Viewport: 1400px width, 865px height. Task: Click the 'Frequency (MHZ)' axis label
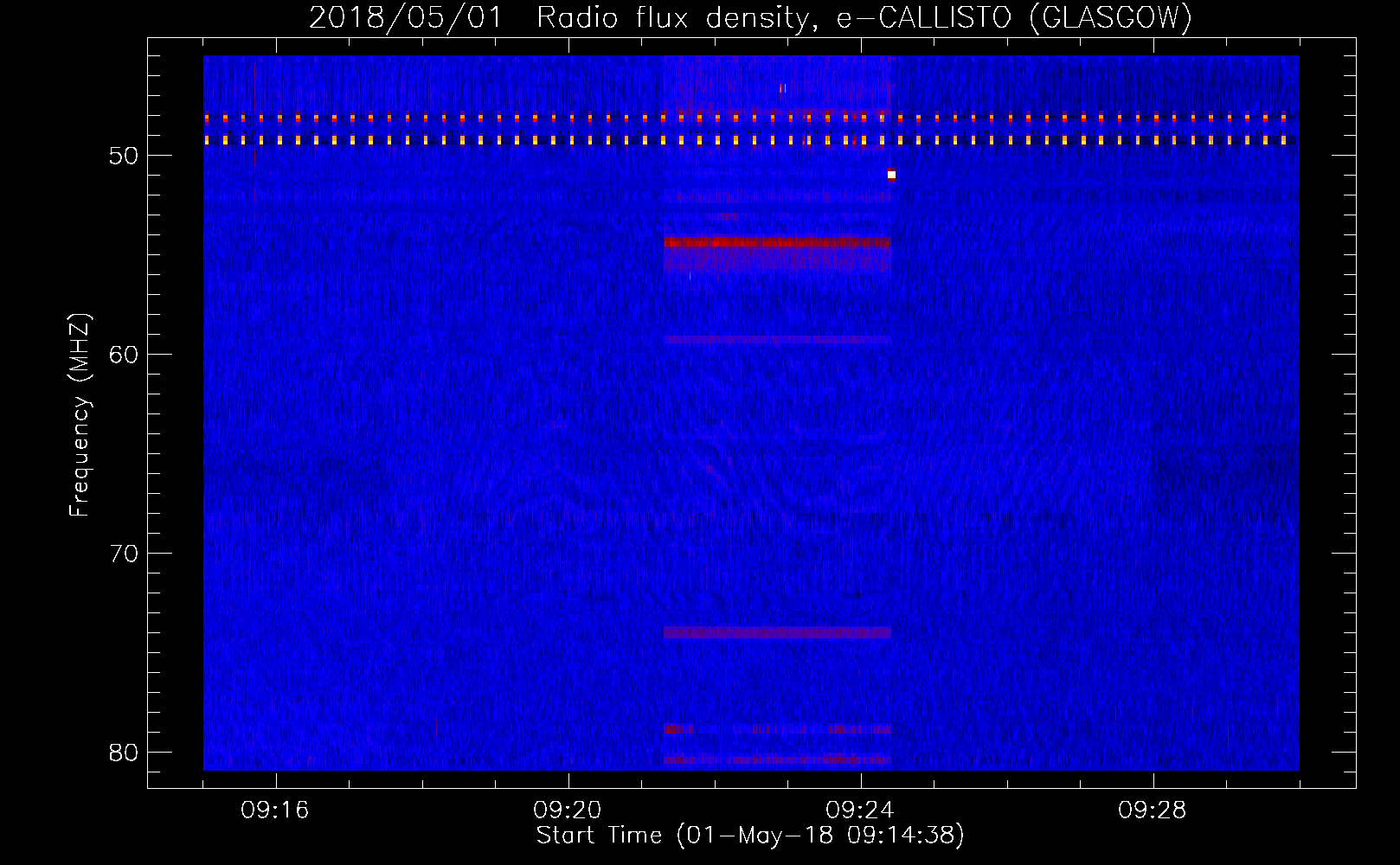pos(80,415)
